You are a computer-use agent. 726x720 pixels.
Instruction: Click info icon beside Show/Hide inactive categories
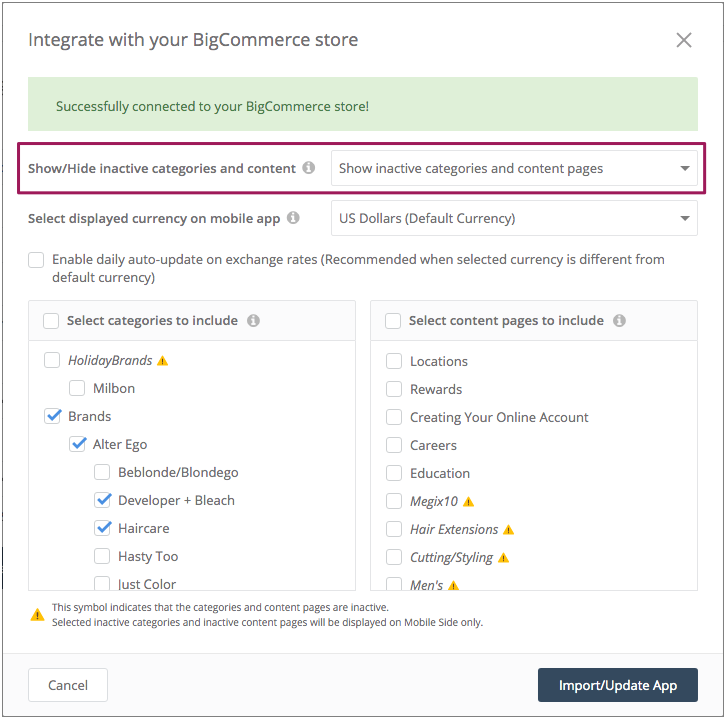(x=309, y=168)
